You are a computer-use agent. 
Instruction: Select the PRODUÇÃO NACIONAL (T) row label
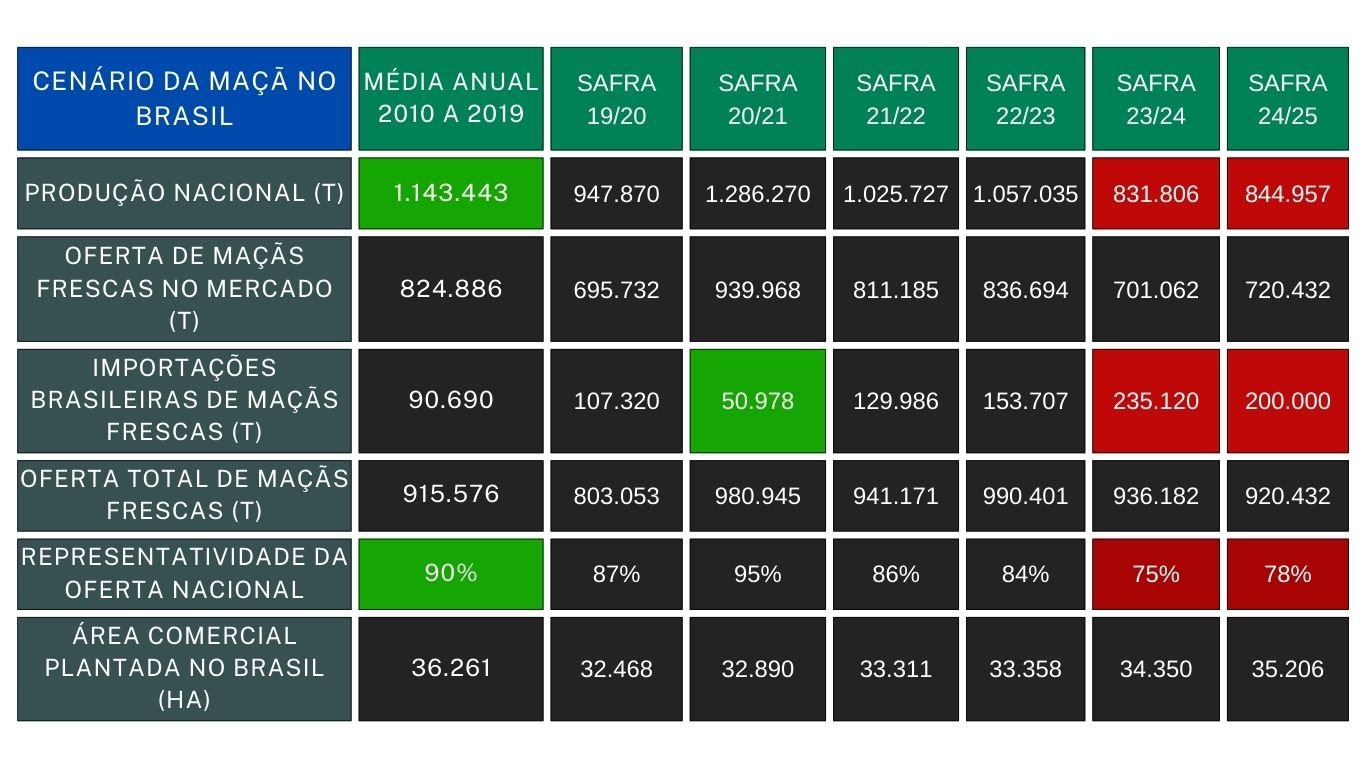pos(184,193)
